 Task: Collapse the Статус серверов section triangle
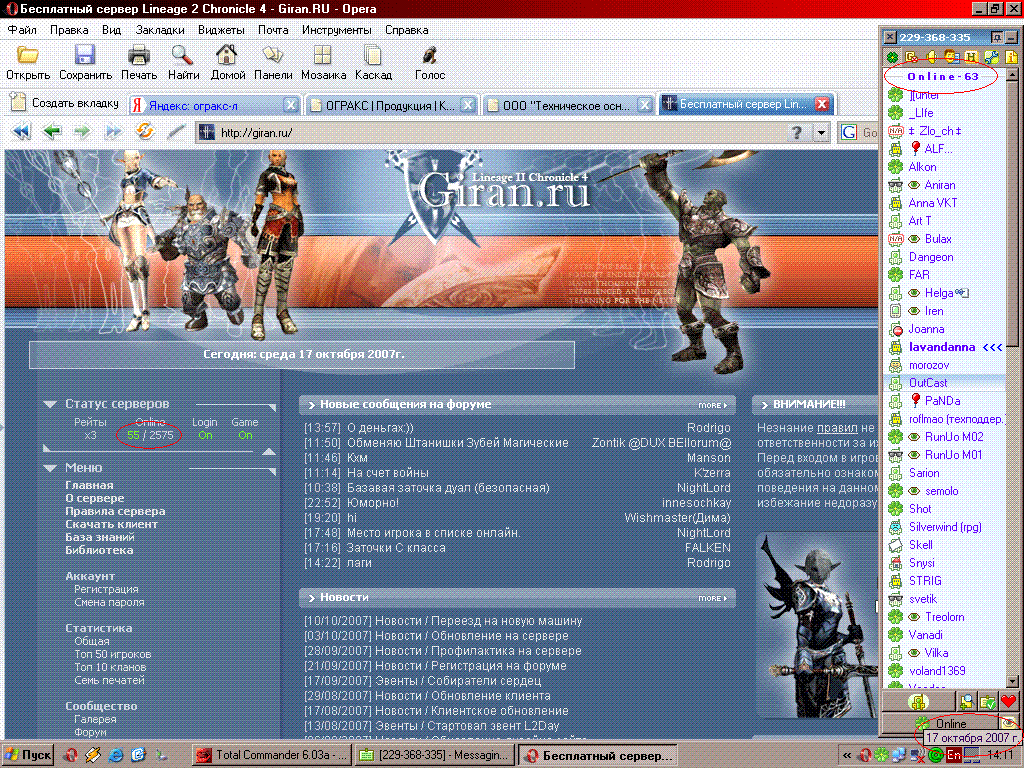coord(50,404)
